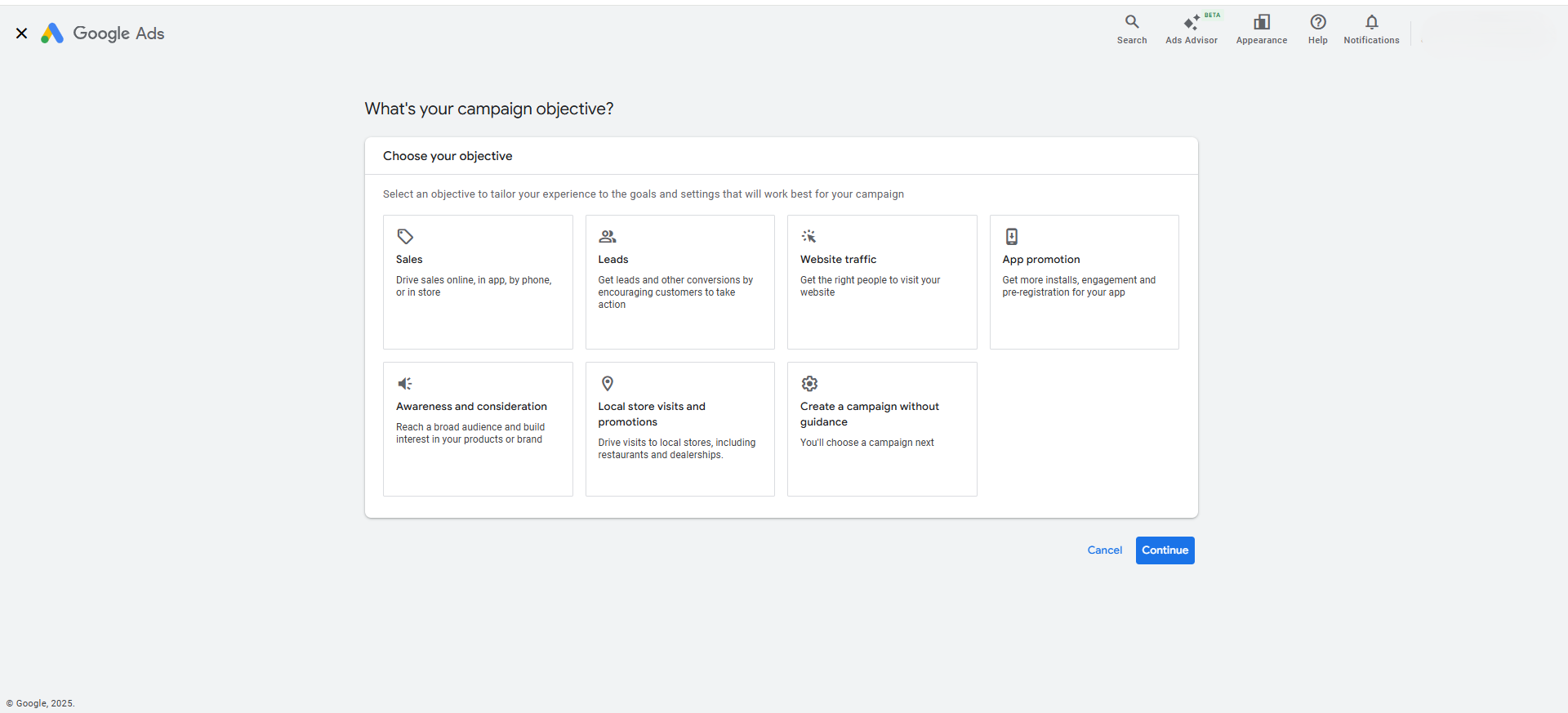Open the Notifications bell icon
The height and width of the screenshot is (713, 1568).
coord(1372,22)
